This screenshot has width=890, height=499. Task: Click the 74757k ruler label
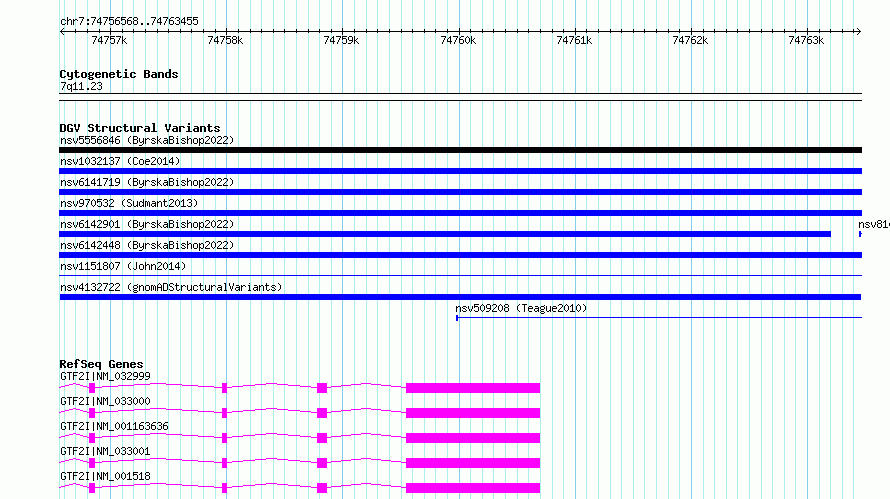pos(109,40)
